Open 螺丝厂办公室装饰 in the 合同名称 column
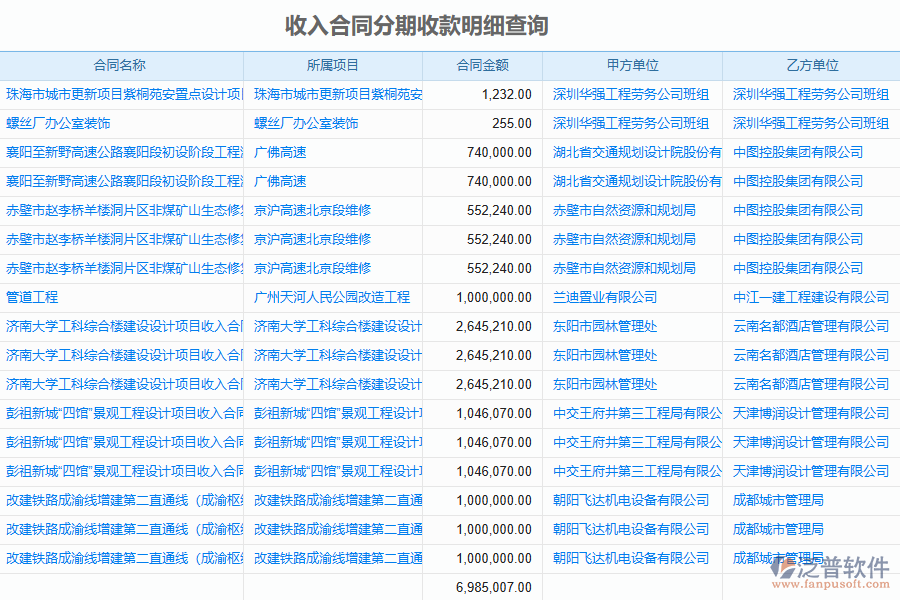The height and width of the screenshot is (600, 900). coord(58,123)
